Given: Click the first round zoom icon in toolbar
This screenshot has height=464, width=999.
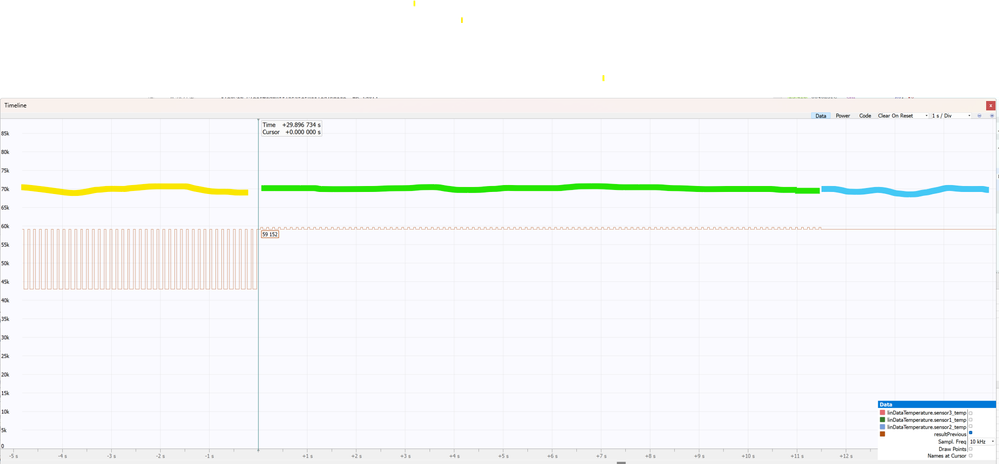Looking at the screenshot, I should [x=979, y=116].
